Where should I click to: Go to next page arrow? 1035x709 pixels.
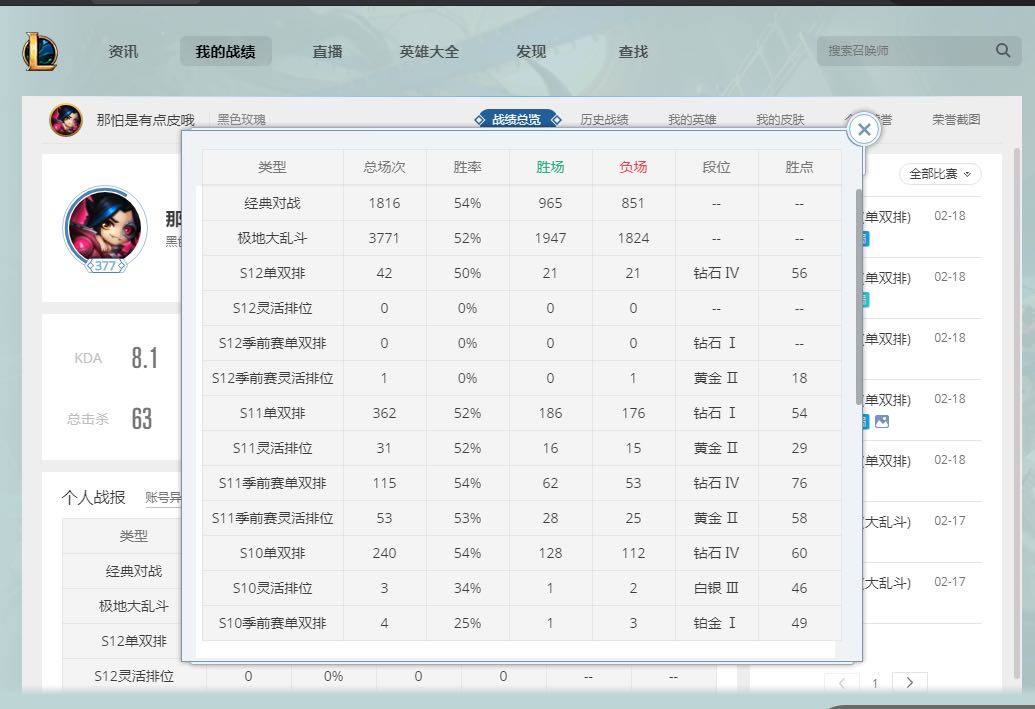(909, 682)
